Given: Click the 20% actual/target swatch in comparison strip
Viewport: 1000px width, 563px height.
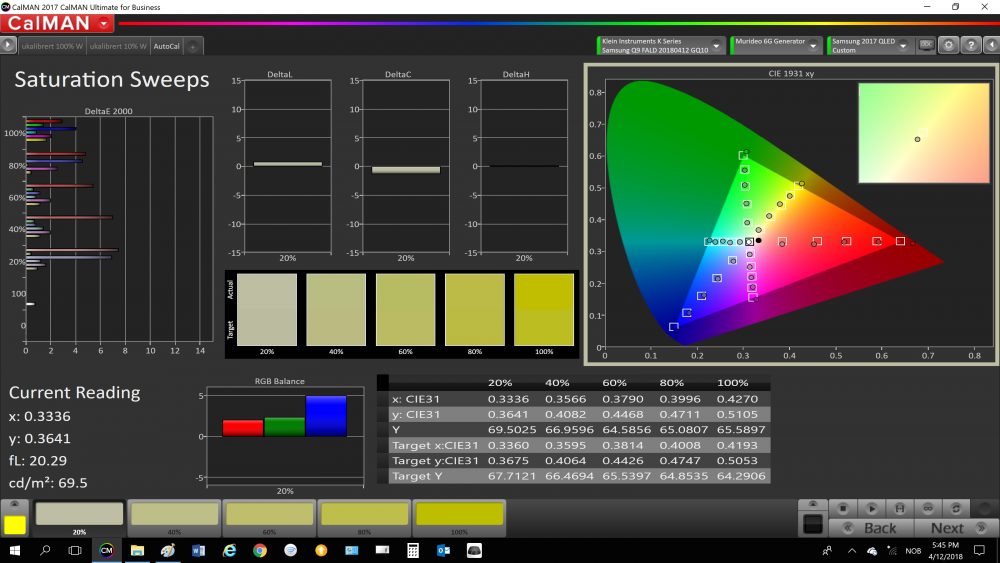Looking at the screenshot, I should coord(267,310).
